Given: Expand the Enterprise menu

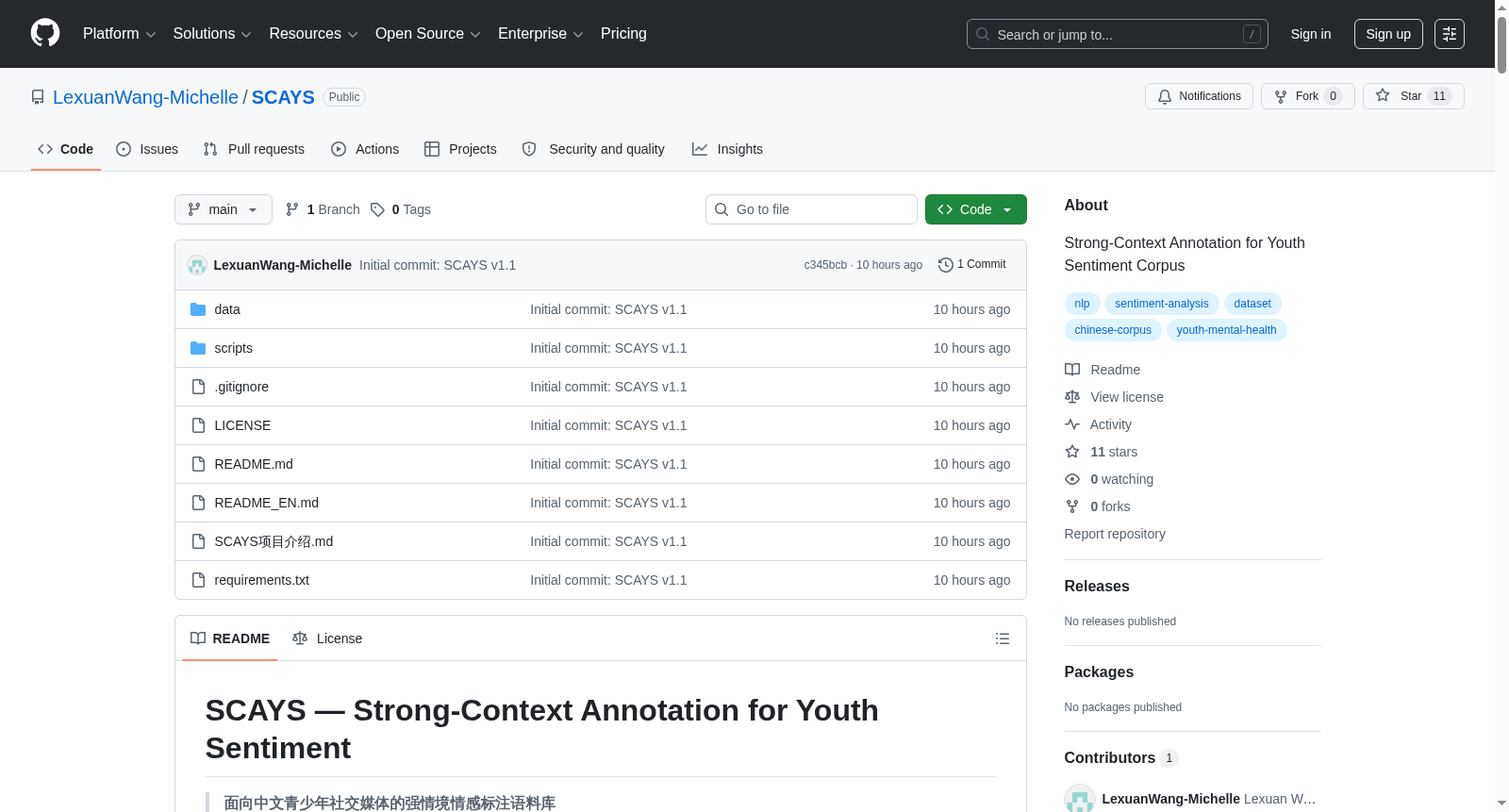Looking at the screenshot, I should point(540,34).
